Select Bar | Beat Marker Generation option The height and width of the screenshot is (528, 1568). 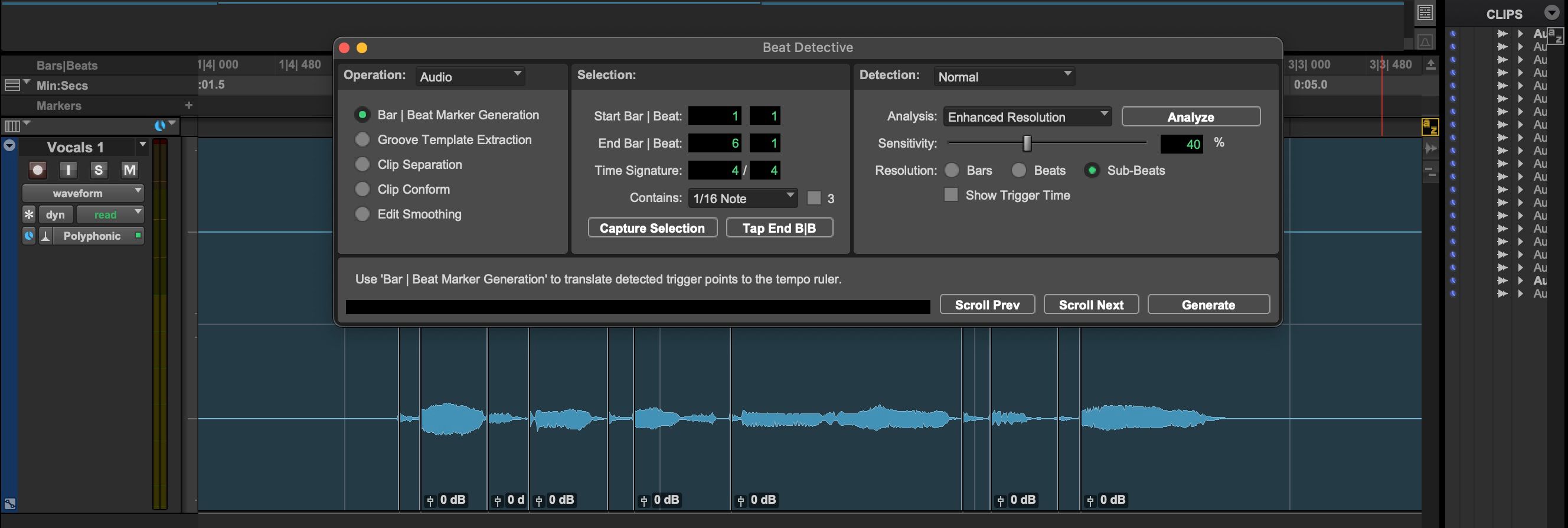pos(362,115)
